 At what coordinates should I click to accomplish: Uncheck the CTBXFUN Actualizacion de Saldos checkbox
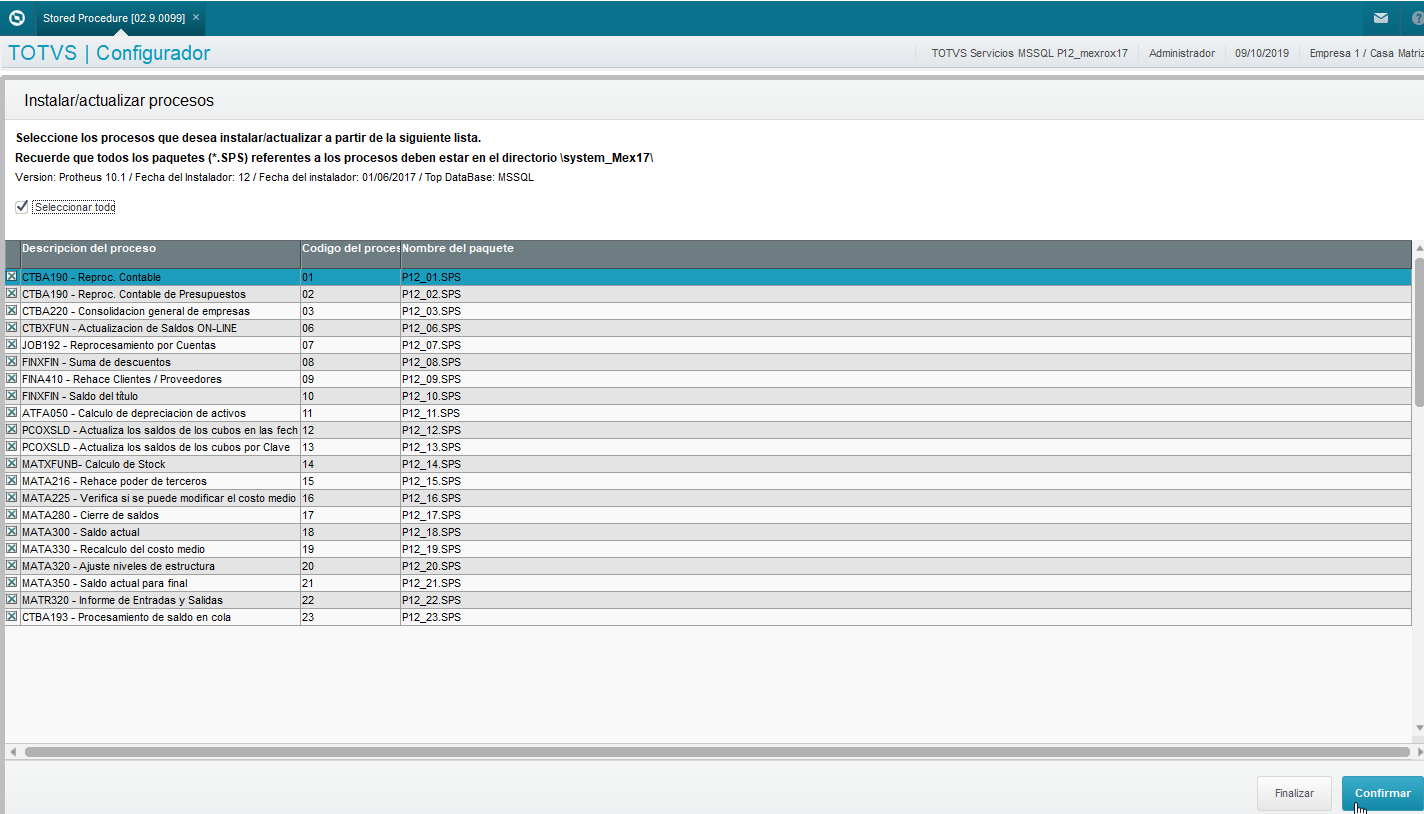[12, 327]
